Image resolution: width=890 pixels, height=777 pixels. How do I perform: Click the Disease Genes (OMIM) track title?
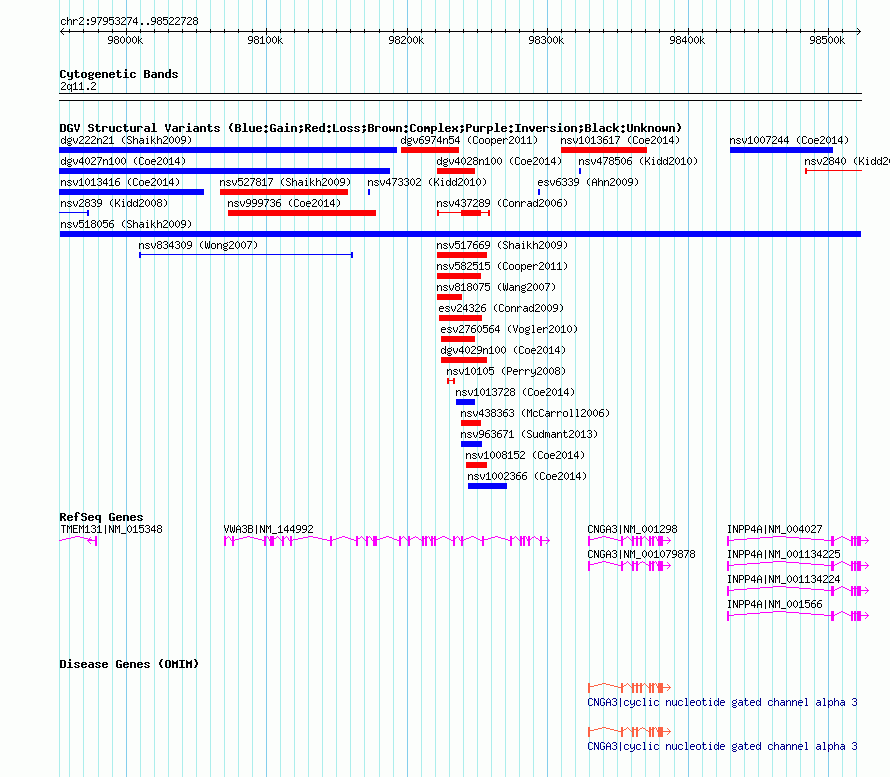(129, 664)
